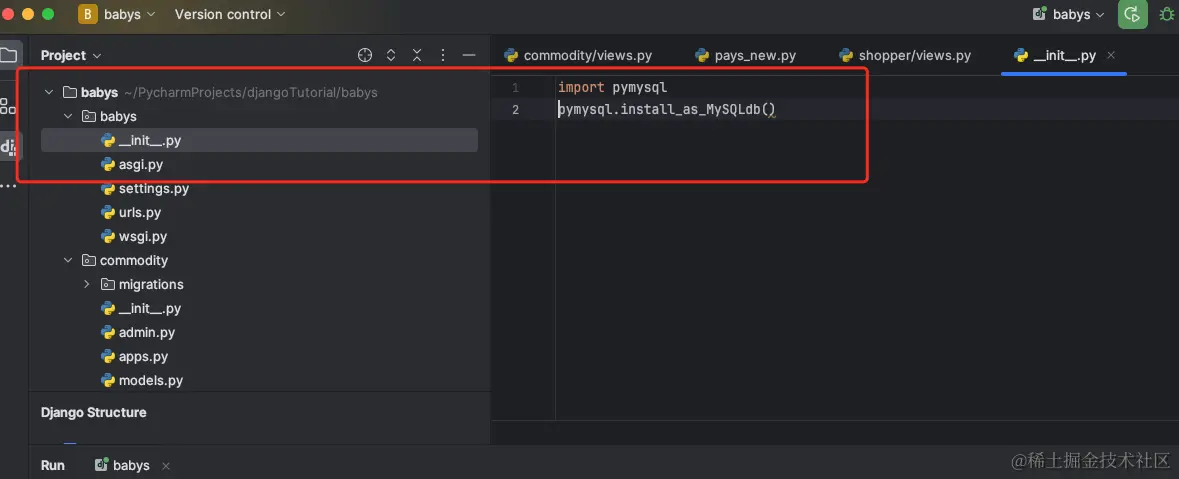The image size is (1179, 479).
Task: Expand the migrations folder
Action: pyautogui.click(x=86, y=284)
